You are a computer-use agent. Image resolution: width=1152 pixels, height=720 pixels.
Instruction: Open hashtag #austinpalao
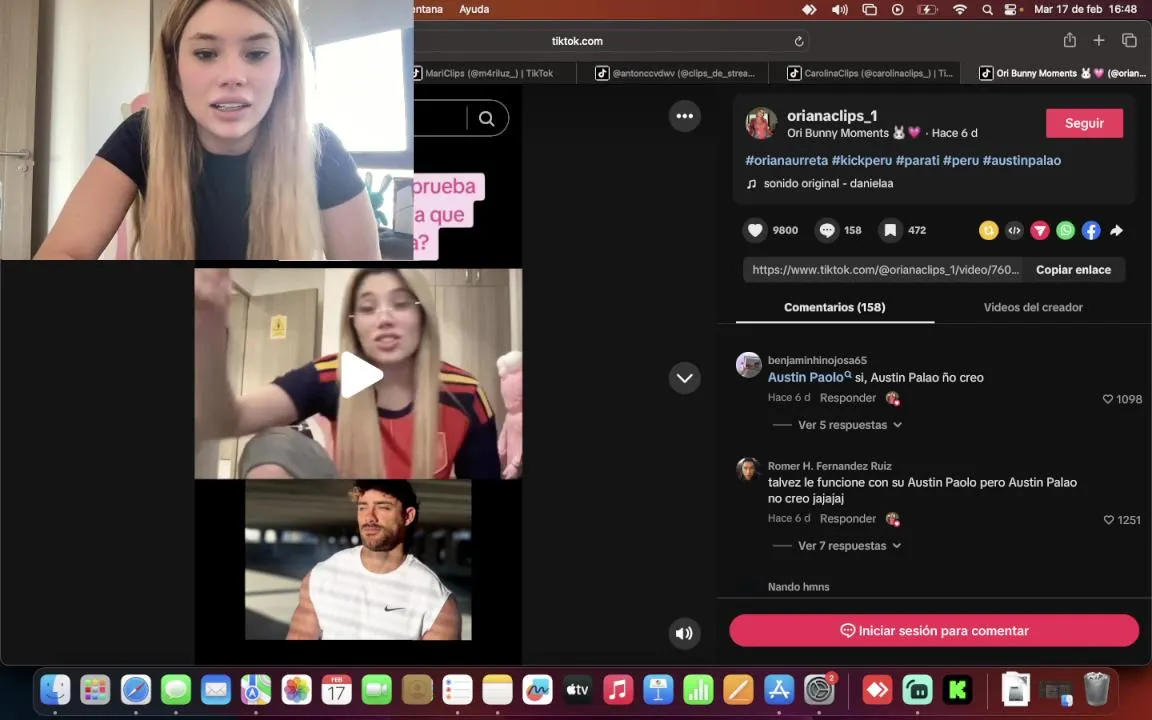[x=1021, y=160]
